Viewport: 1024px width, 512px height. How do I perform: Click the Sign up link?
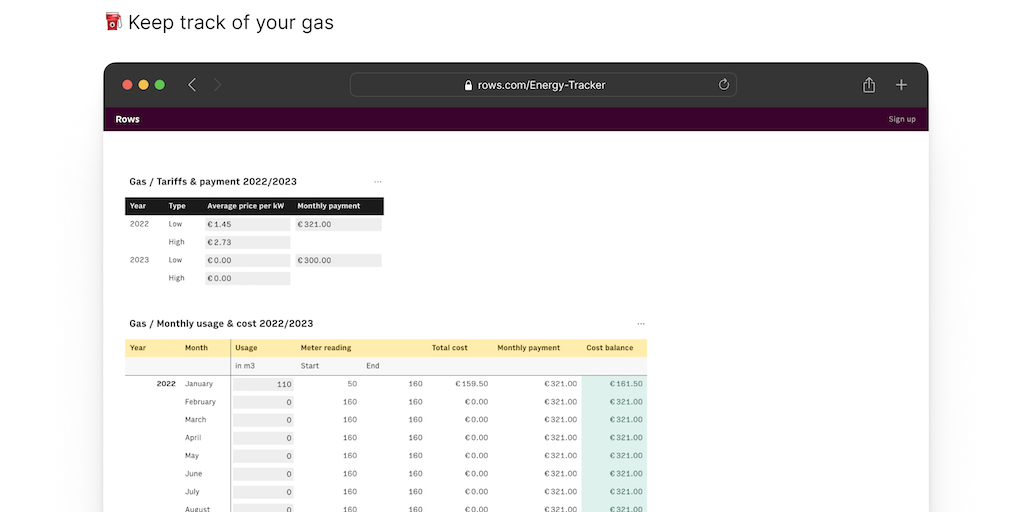pyautogui.click(x=902, y=119)
